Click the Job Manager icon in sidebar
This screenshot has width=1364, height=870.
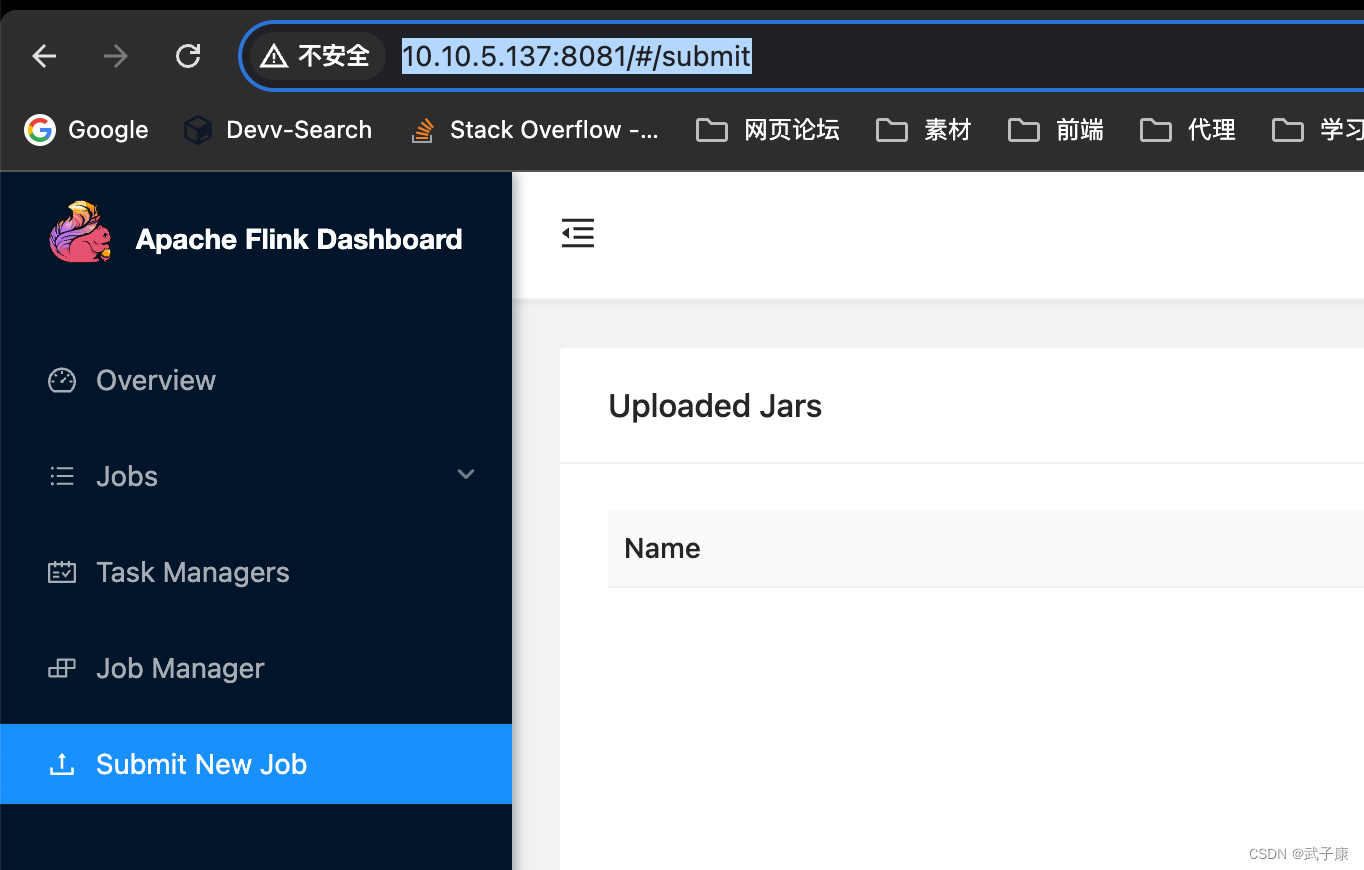tap(61, 668)
